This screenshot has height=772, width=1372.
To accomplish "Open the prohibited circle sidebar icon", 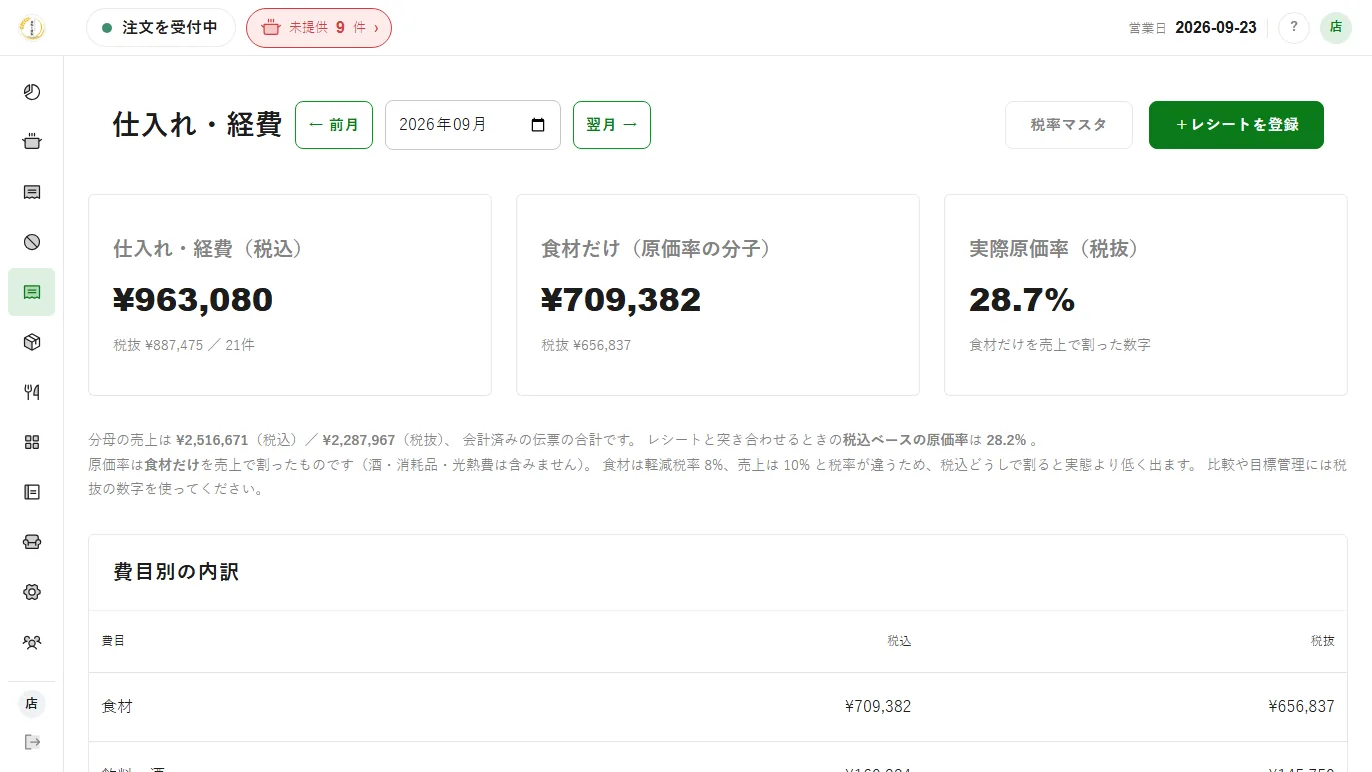I will click(x=32, y=242).
